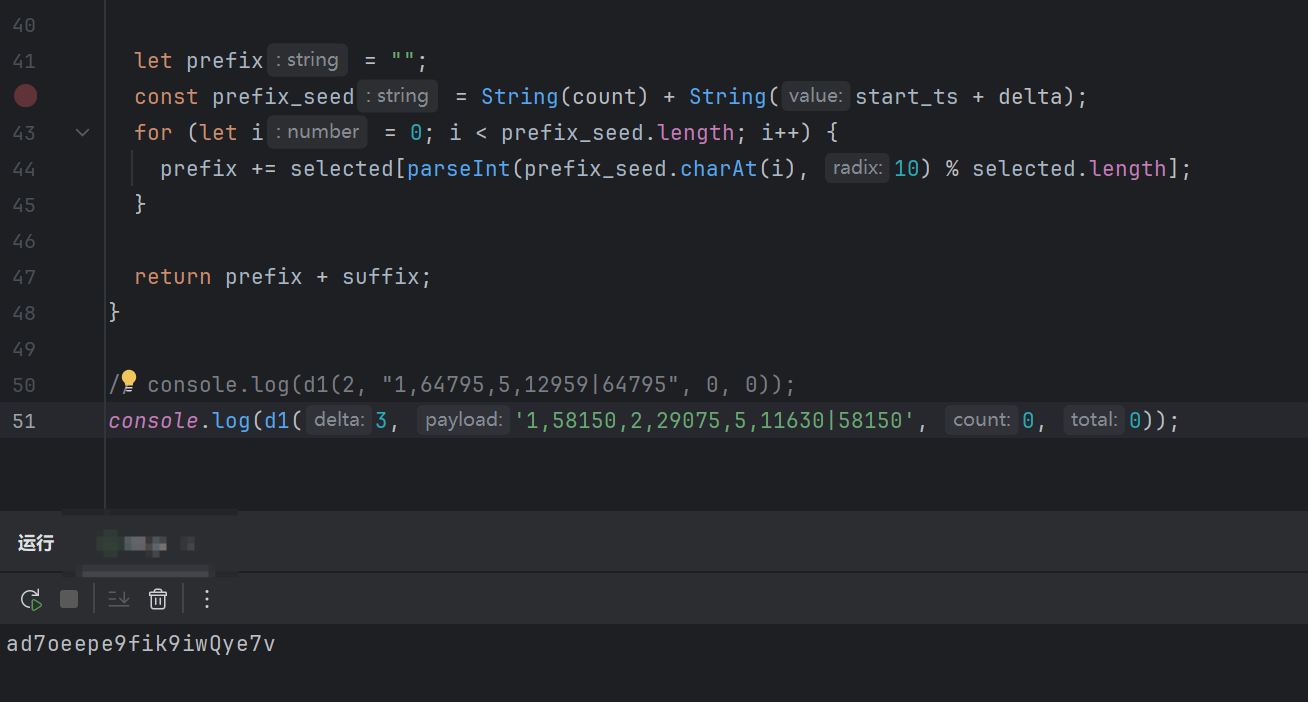Click the ': number' type hint after i
This screenshot has height=702, width=1308.
click(317, 132)
